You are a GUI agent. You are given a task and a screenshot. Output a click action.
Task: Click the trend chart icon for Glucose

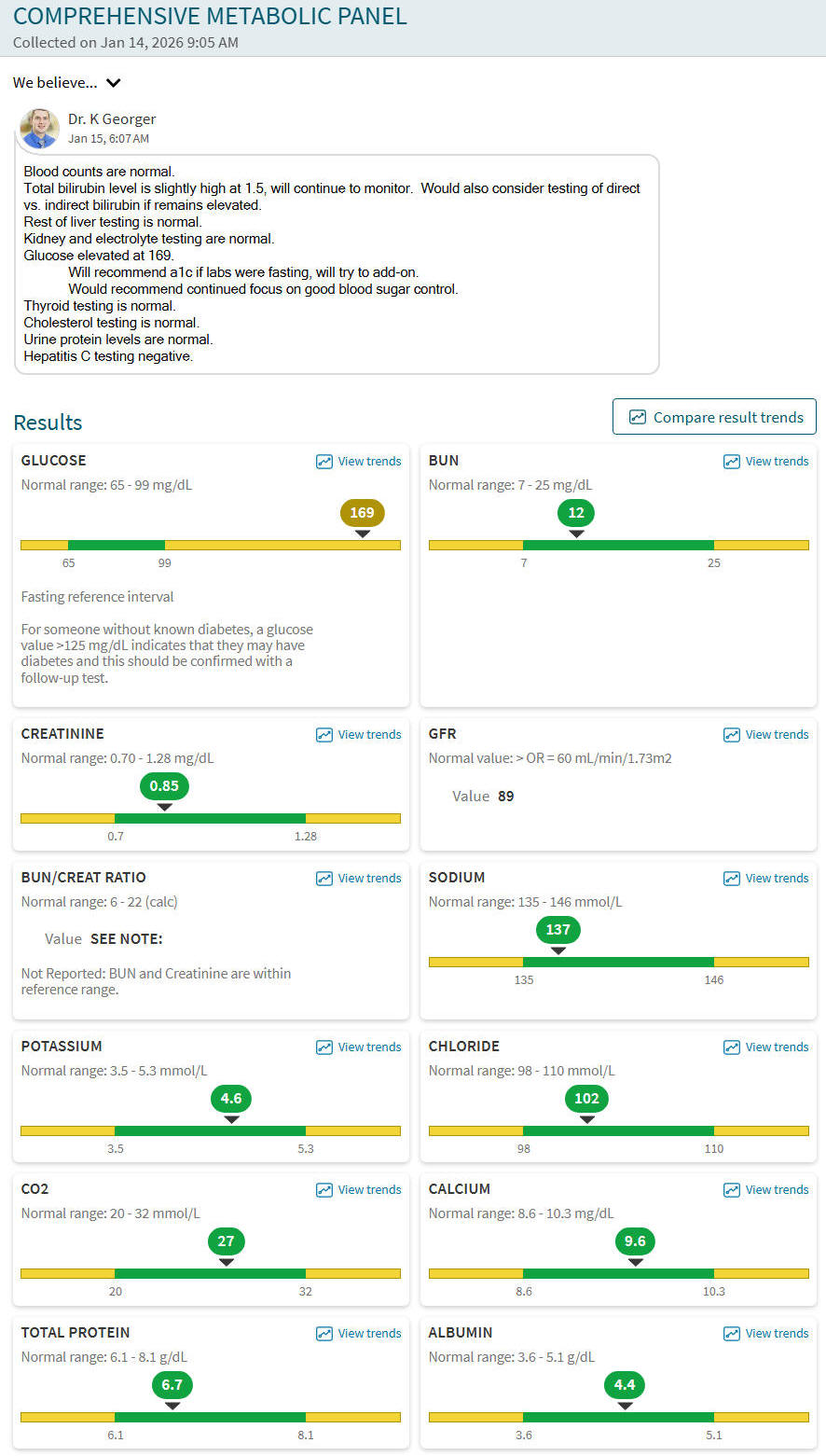click(x=324, y=462)
